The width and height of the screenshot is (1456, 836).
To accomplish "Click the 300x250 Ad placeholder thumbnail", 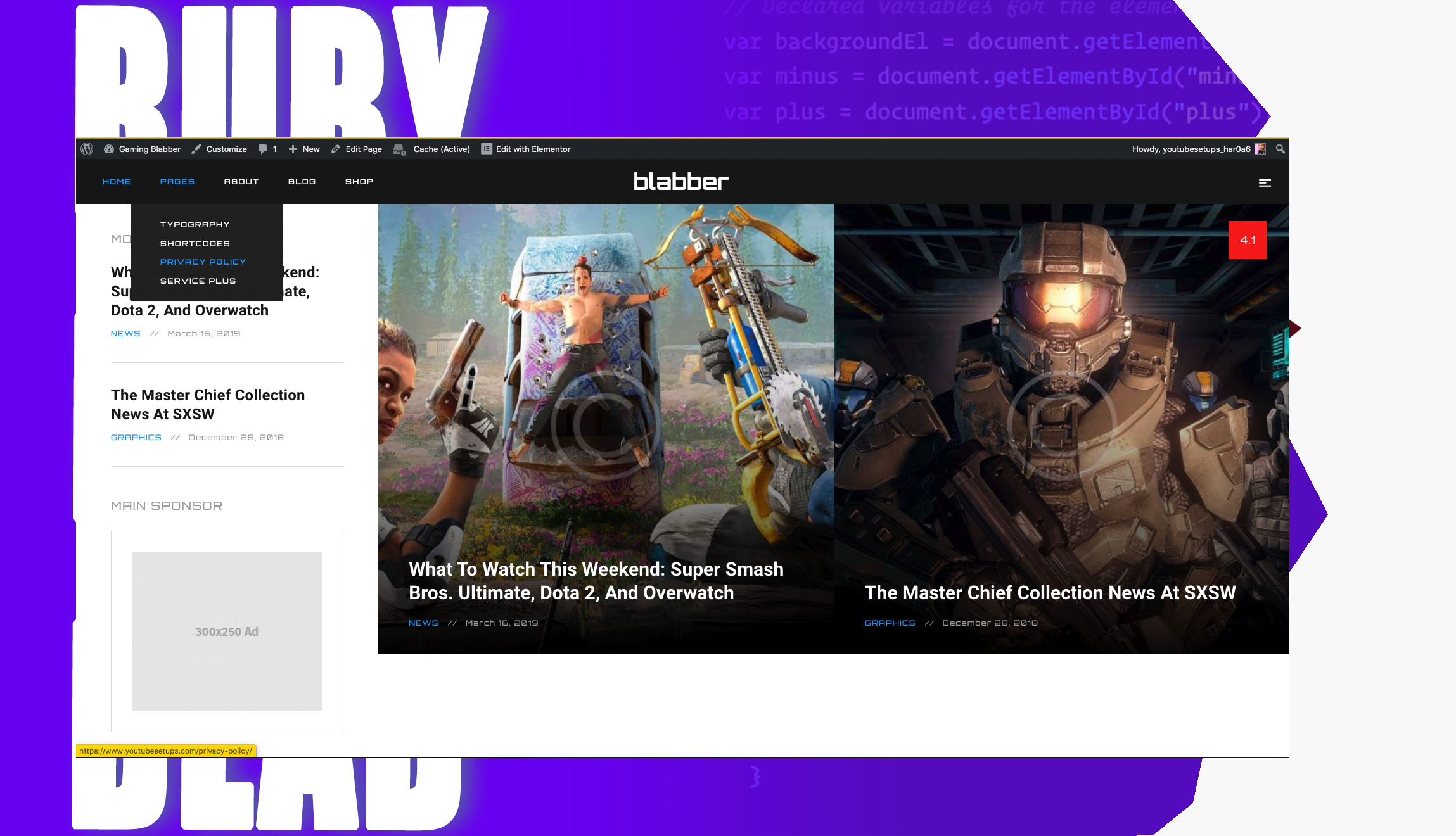I will [x=227, y=631].
